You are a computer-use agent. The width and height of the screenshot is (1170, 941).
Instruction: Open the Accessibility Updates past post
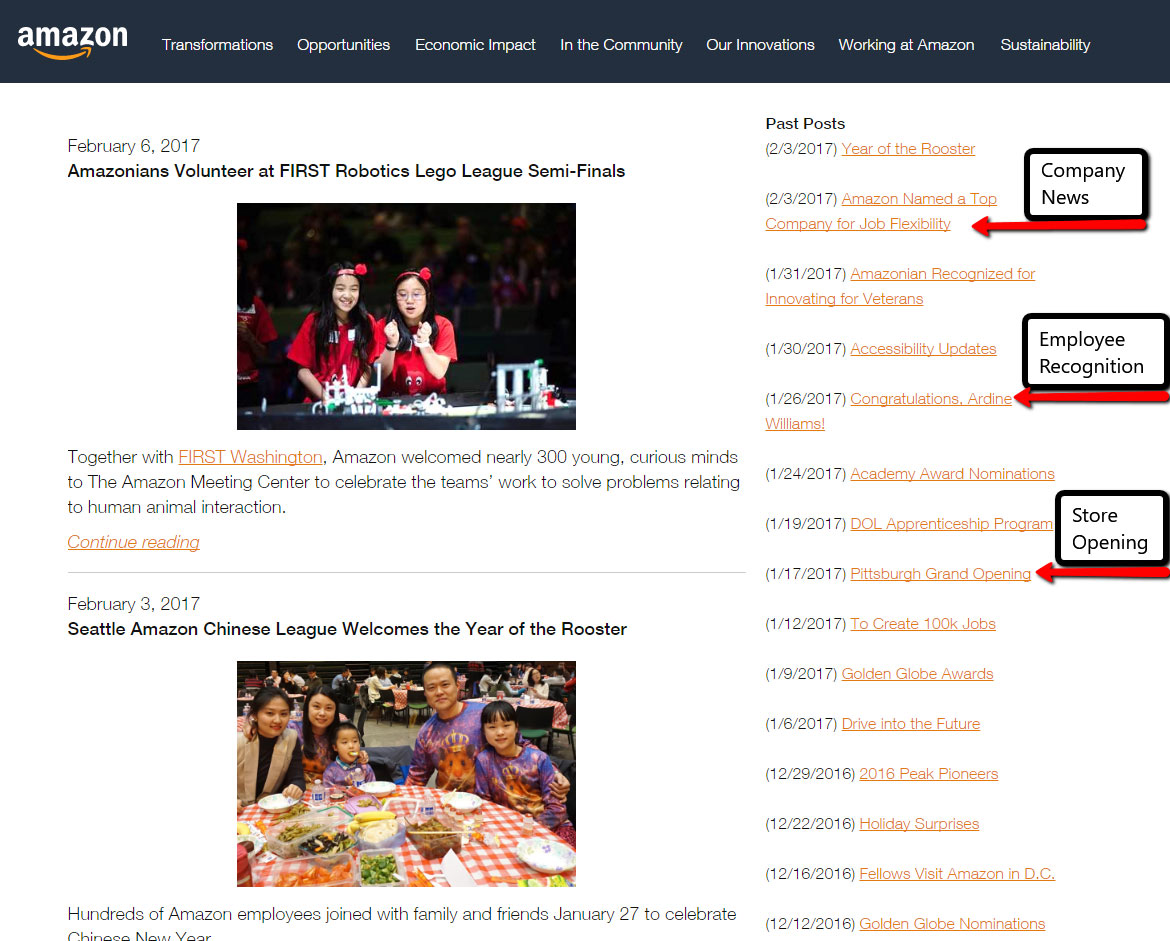tap(923, 348)
